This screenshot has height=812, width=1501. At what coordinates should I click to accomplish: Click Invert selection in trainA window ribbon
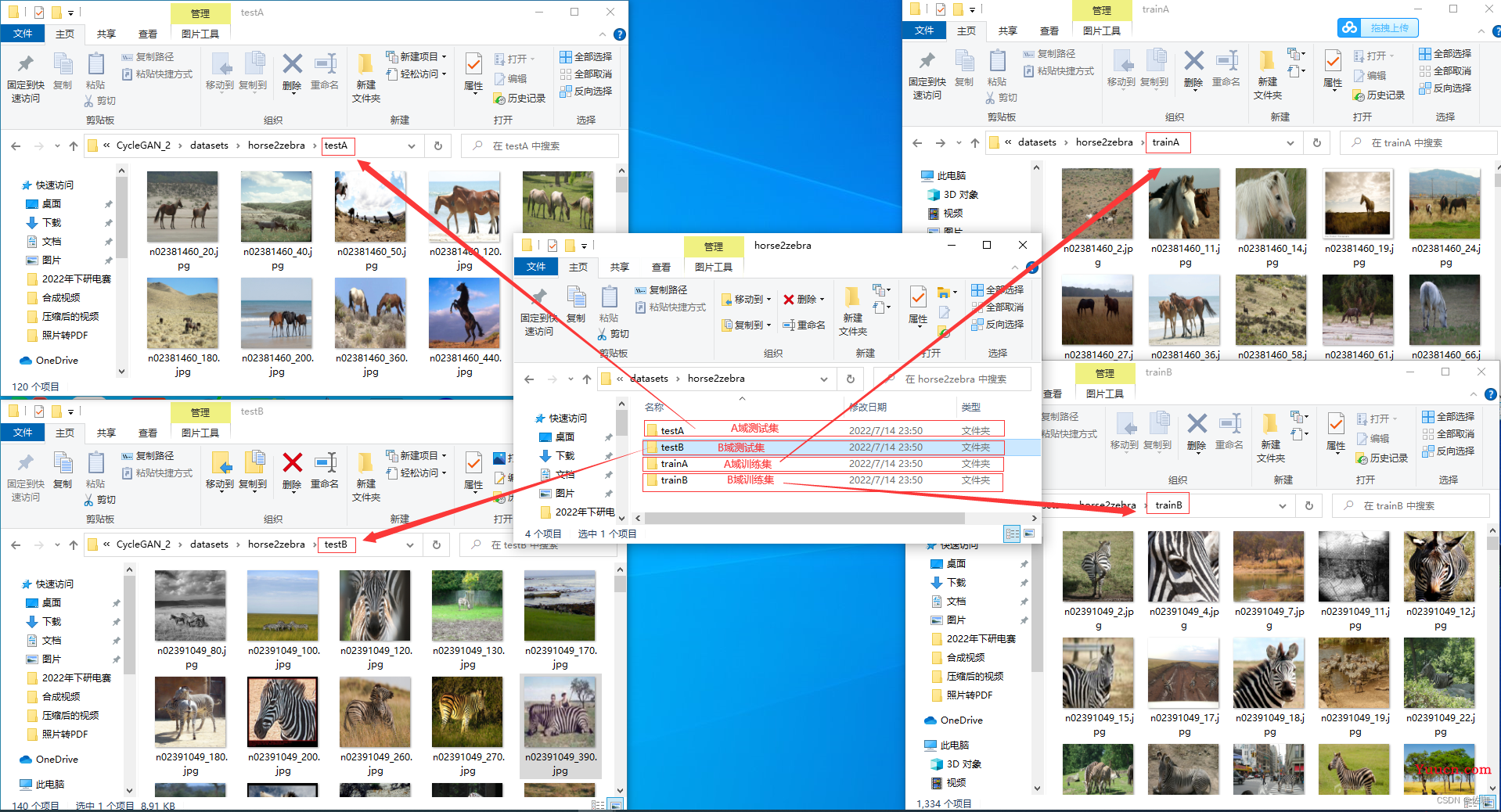[x=1445, y=88]
